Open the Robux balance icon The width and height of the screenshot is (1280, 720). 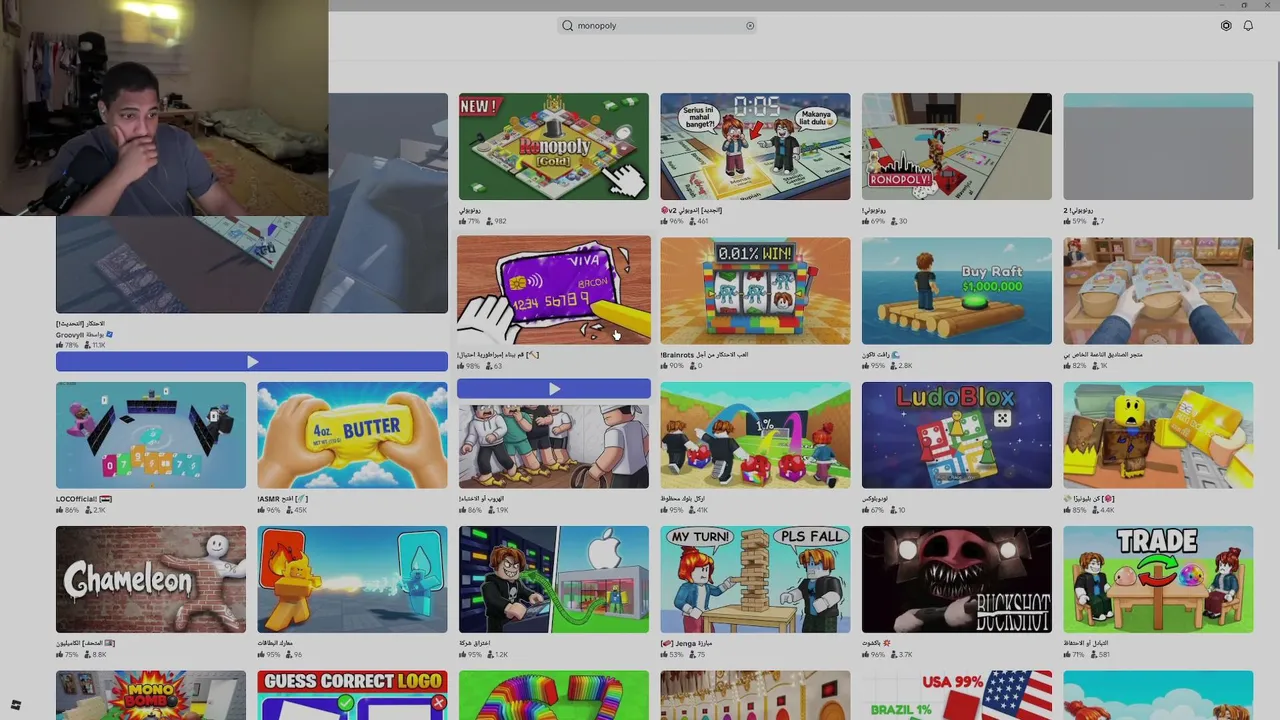click(x=1226, y=26)
